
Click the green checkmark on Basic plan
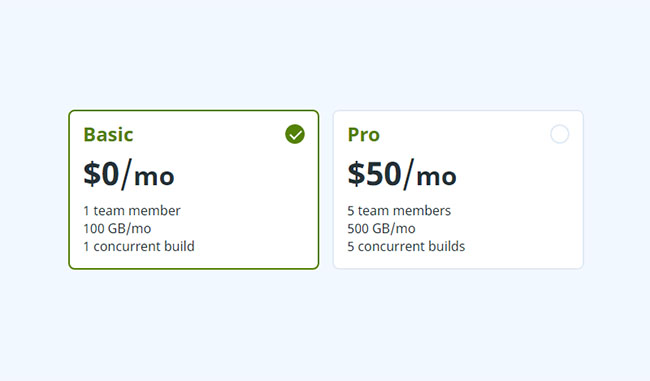pyautogui.click(x=295, y=134)
